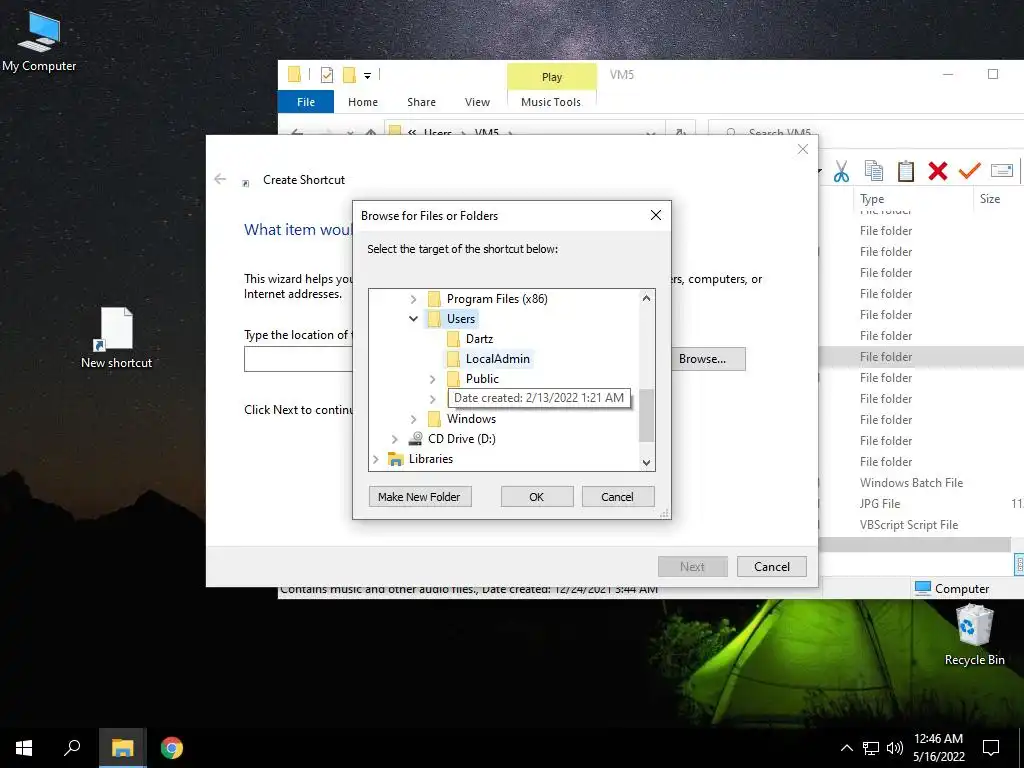Image resolution: width=1024 pixels, height=768 pixels.
Task: Select the LocalAdmin folder
Action: pyautogui.click(x=498, y=359)
